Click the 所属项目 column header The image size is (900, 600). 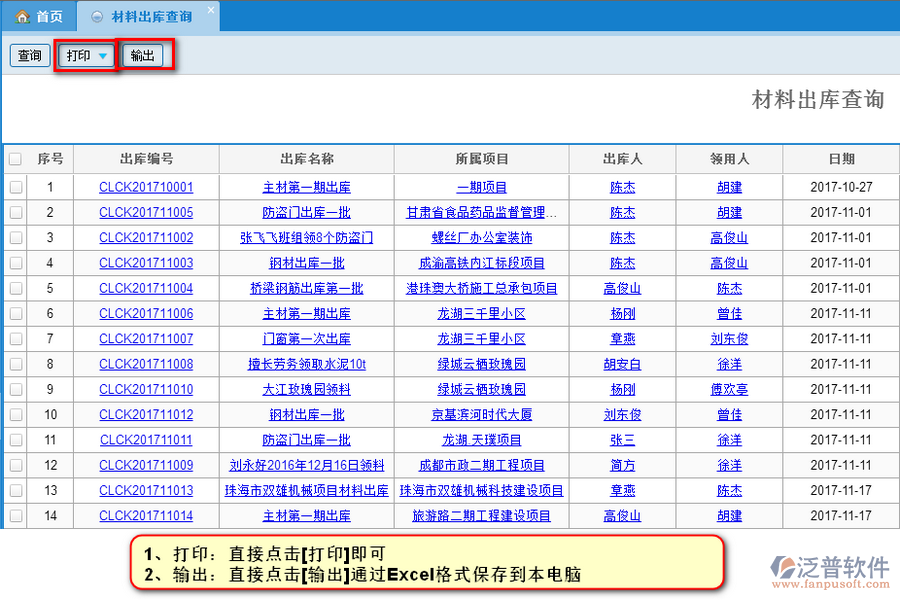pos(481,159)
